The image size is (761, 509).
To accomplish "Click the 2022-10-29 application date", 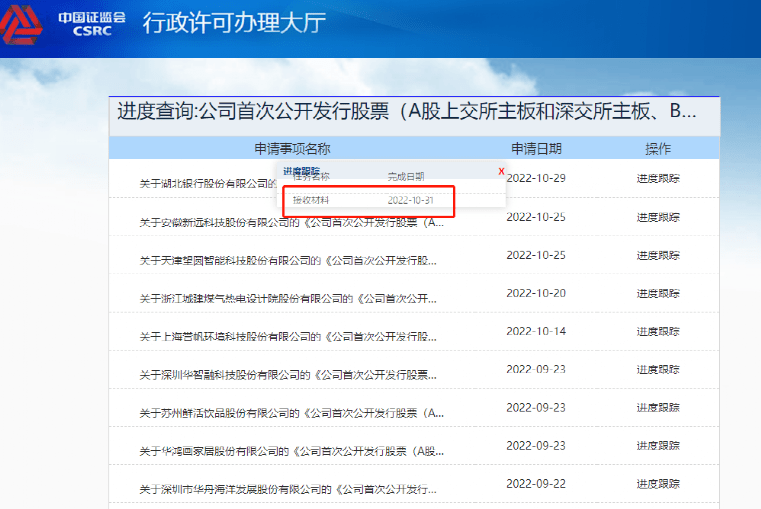I will point(536,178).
